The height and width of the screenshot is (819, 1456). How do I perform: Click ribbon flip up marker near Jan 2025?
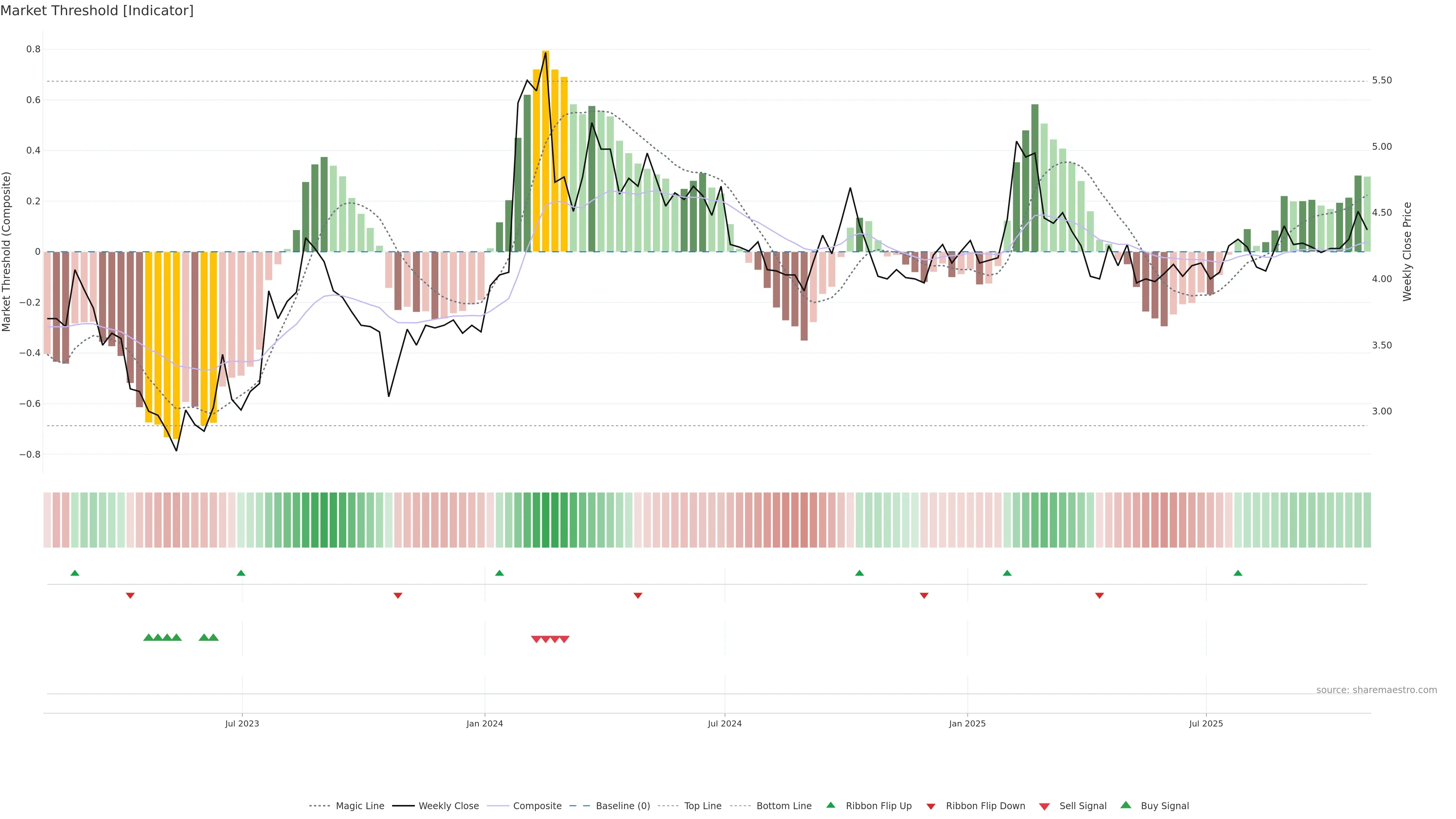click(x=1007, y=573)
